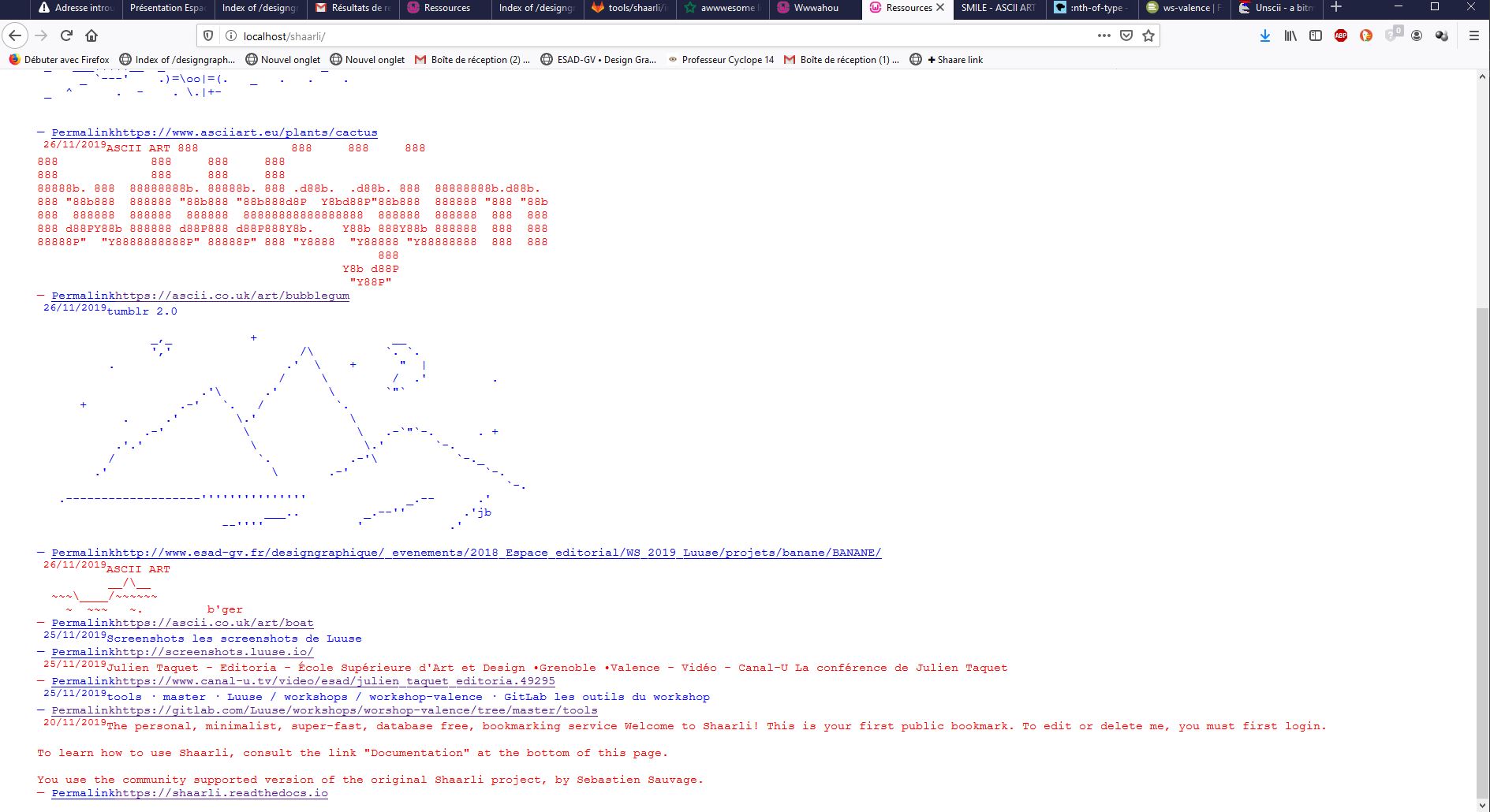Go to the Firefox home page
This screenshot has width=1490, height=812.
pos(91,35)
